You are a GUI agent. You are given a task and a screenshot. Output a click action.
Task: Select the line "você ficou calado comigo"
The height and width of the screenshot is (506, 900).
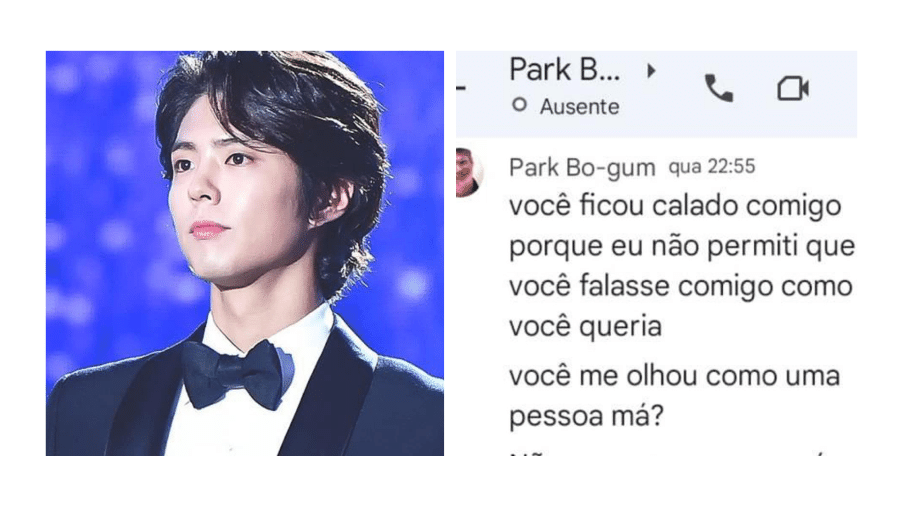coord(675,207)
